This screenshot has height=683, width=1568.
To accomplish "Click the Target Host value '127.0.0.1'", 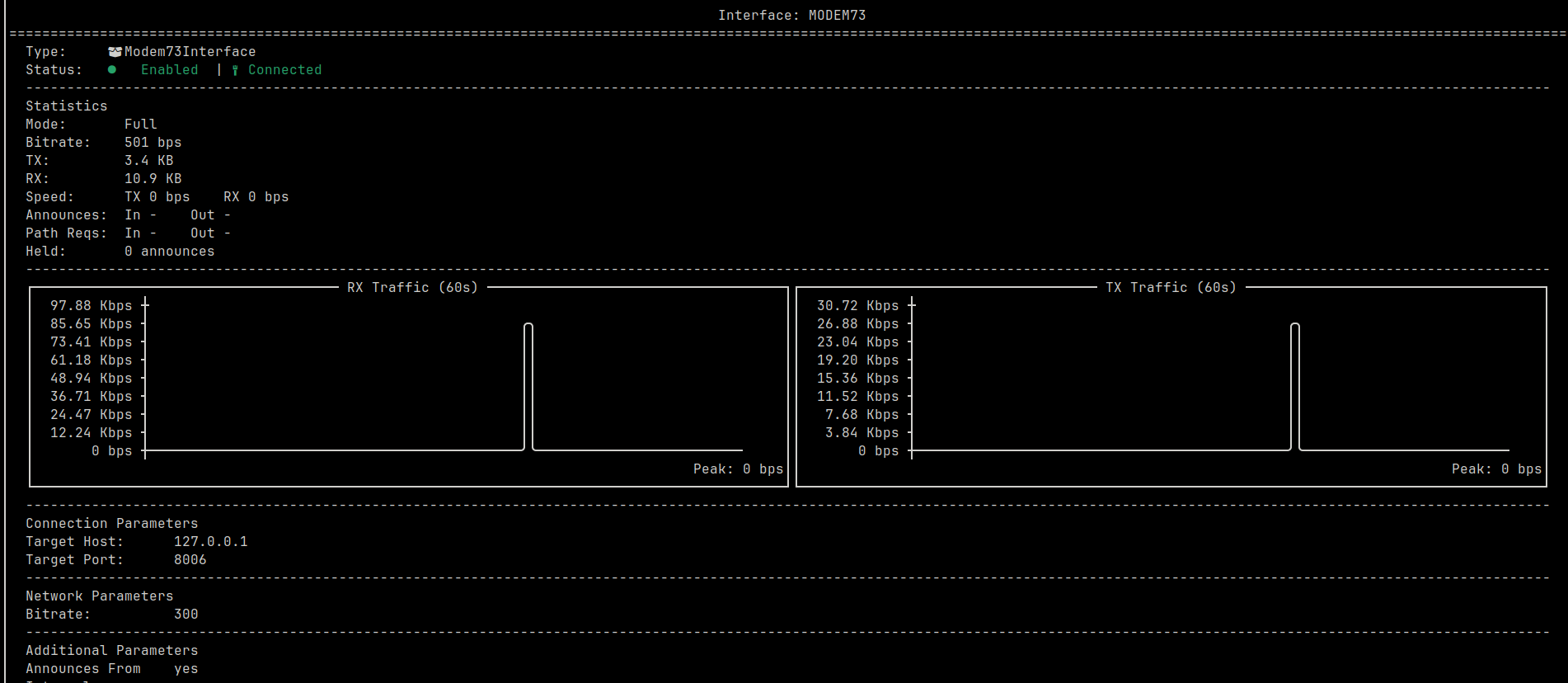I will (x=211, y=542).
